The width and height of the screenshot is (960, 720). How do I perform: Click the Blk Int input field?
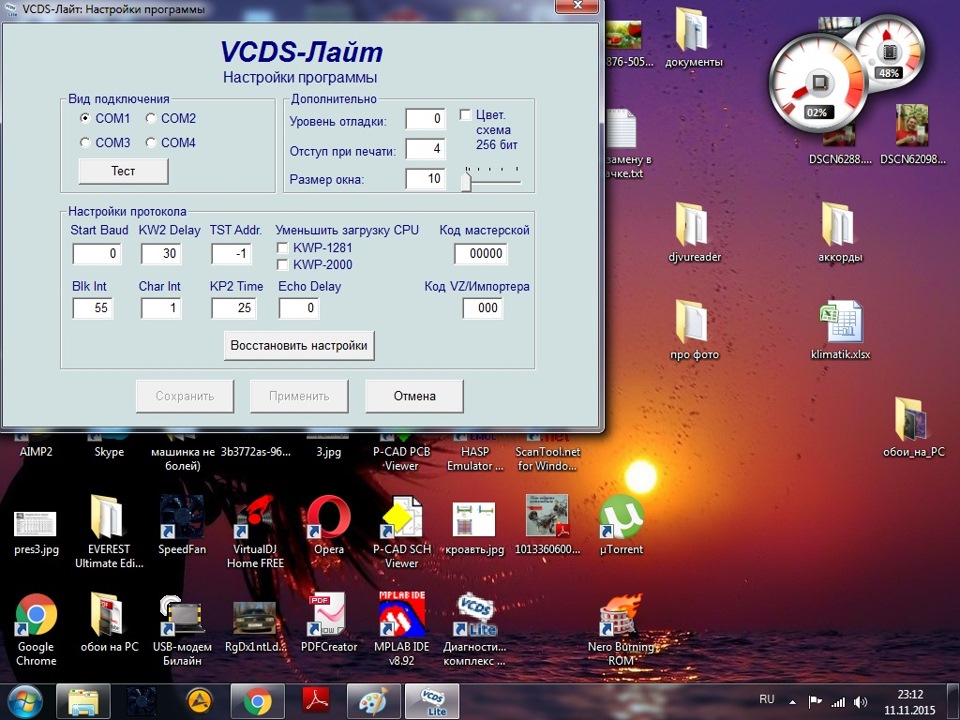[92, 308]
